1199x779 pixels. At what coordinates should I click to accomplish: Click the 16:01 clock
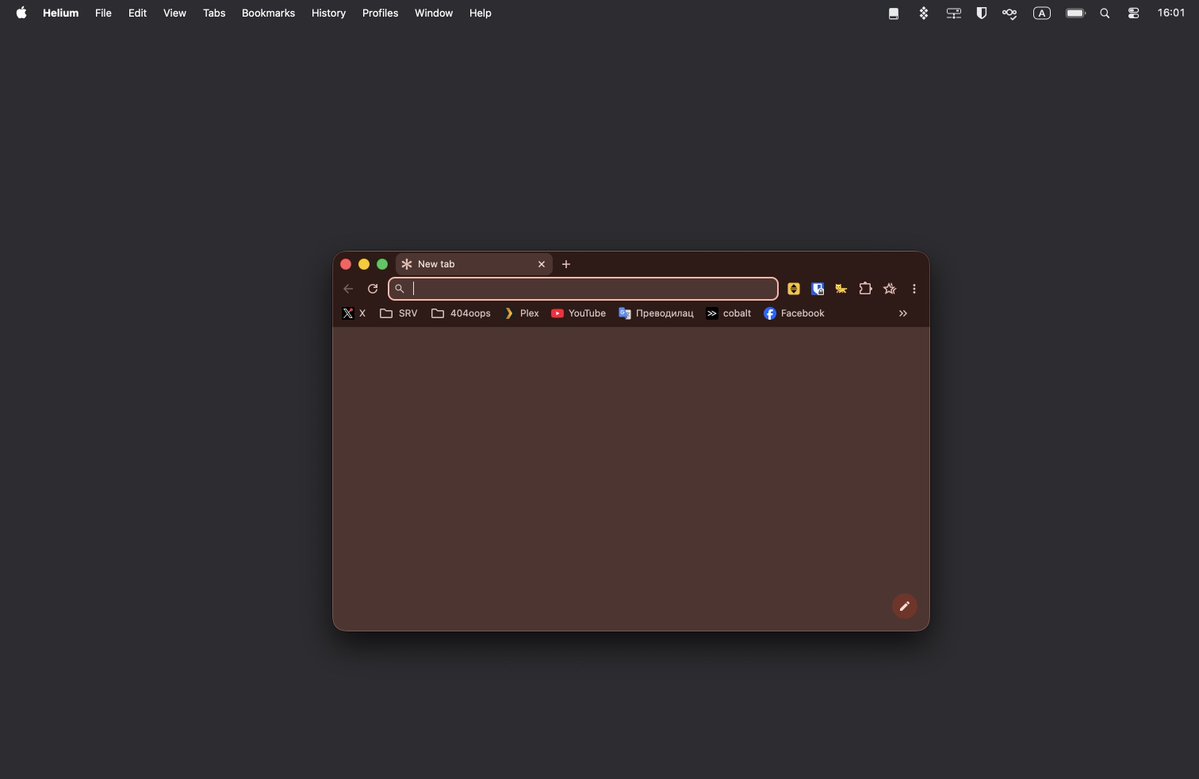(1171, 13)
